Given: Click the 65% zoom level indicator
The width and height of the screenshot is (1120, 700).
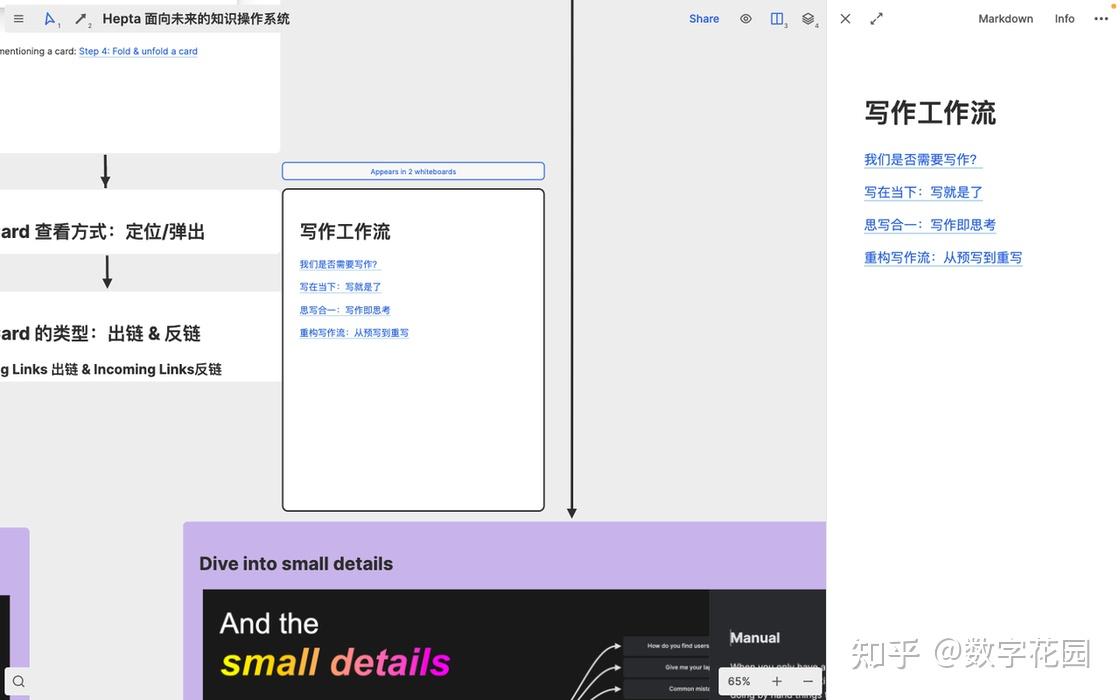Looking at the screenshot, I should click(738, 680).
